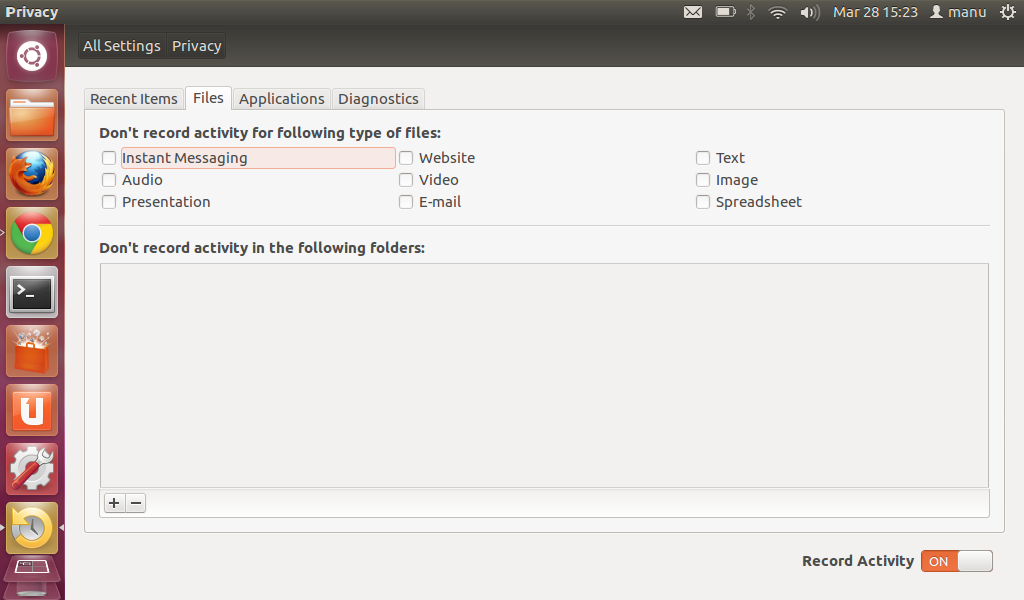Launch Google Chrome from the dock
Image resolution: width=1024 pixels, height=600 pixels.
32,234
